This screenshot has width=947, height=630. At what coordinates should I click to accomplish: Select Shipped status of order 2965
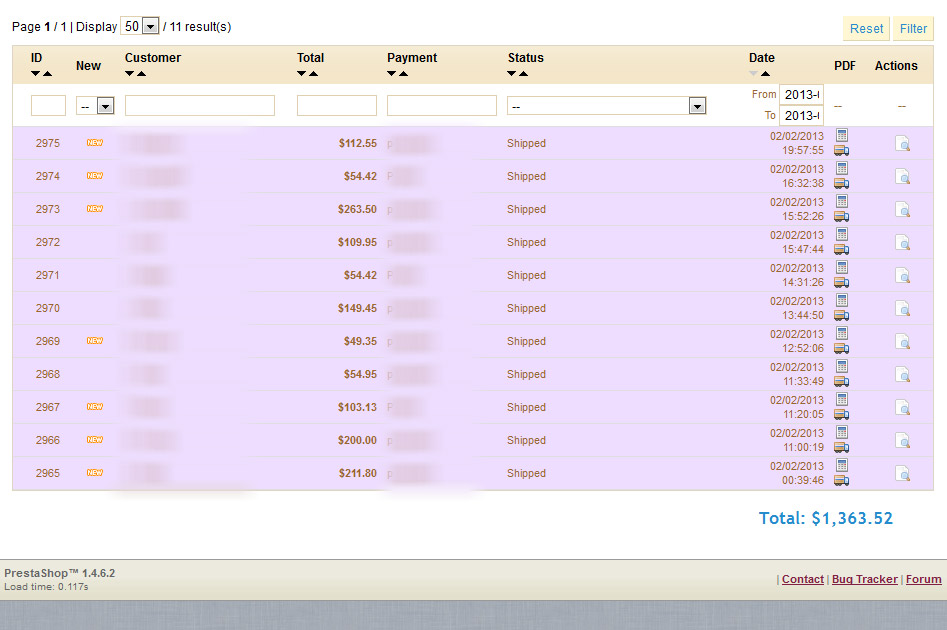point(526,473)
